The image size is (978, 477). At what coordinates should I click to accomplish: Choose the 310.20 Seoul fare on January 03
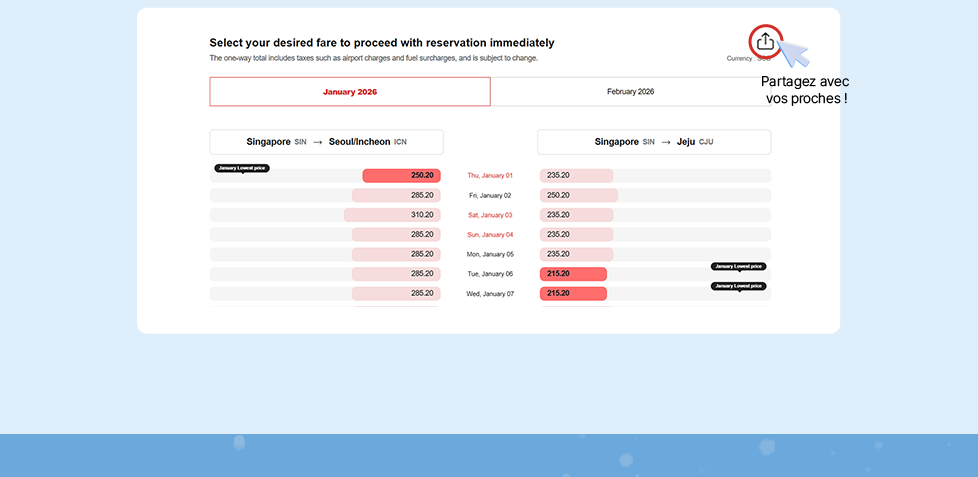click(392, 215)
